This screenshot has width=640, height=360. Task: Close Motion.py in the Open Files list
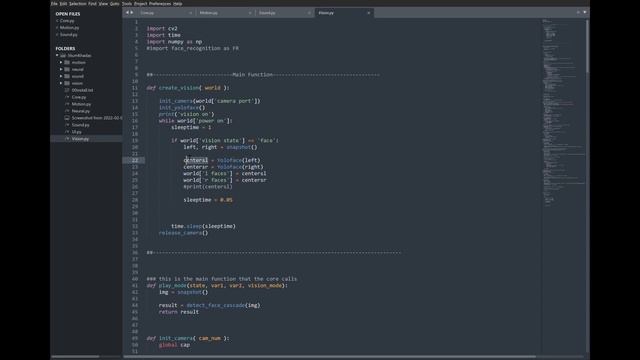click(x=57, y=28)
